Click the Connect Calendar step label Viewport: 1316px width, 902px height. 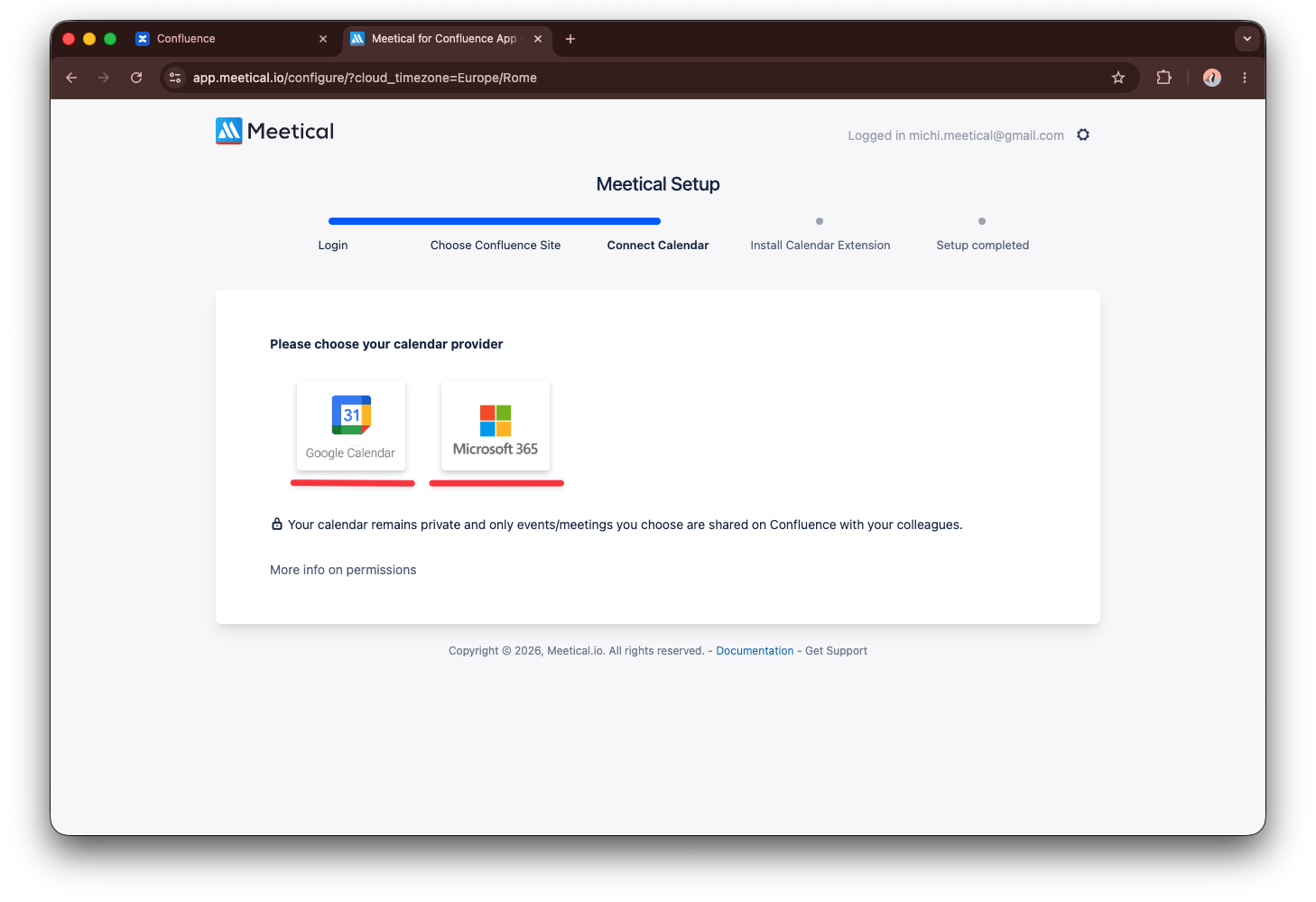pyautogui.click(x=658, y=246)
